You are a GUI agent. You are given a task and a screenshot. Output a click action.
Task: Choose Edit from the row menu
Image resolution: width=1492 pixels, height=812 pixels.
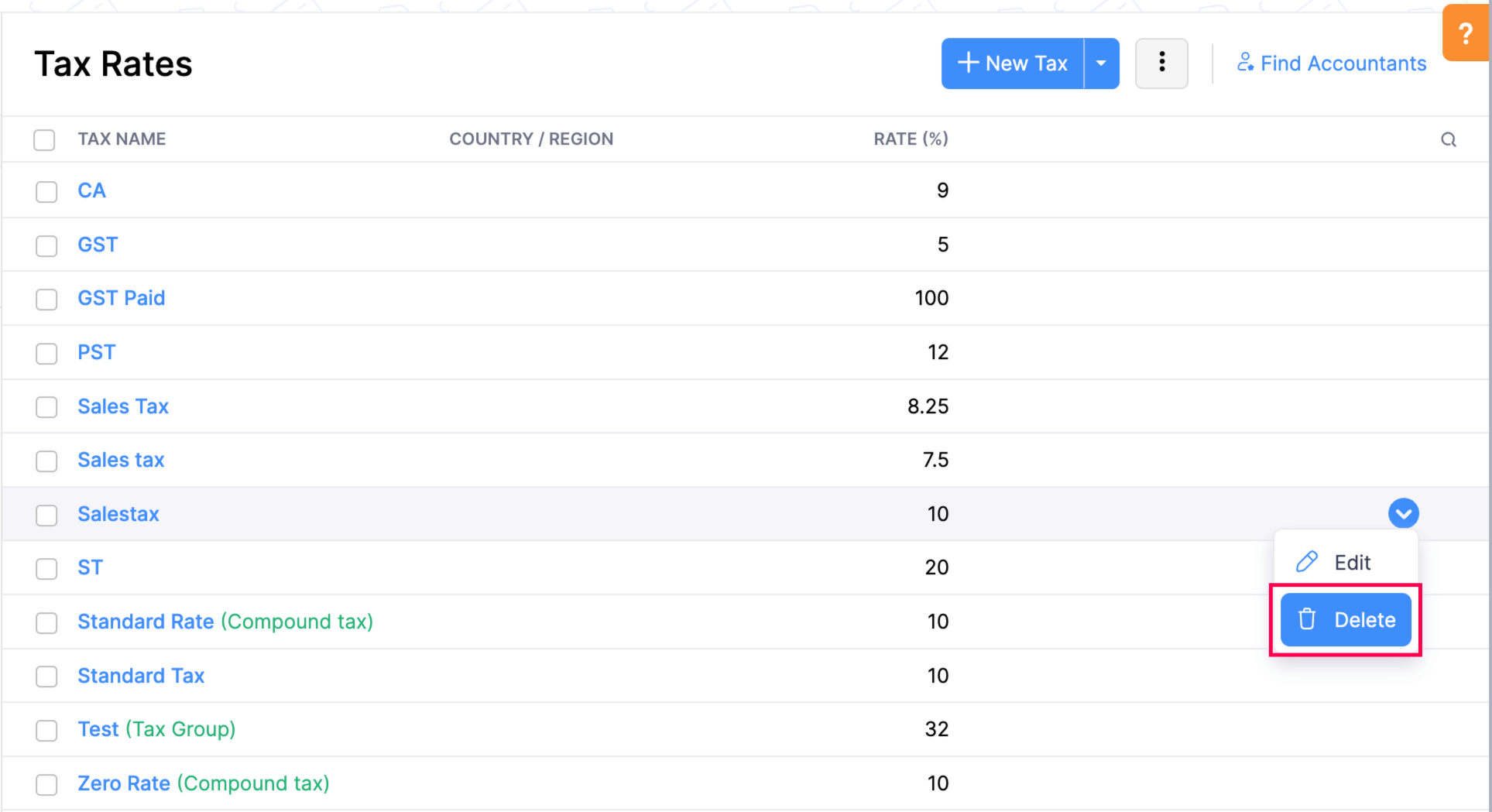click(x=1351, y=562)
